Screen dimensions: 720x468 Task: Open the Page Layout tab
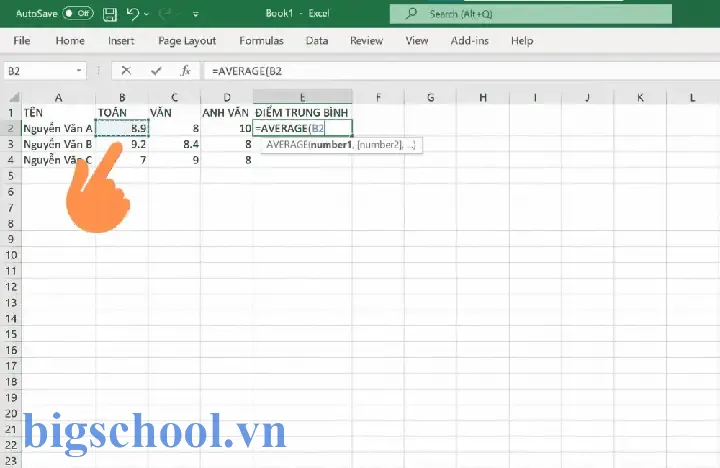(x=187, y=41)
